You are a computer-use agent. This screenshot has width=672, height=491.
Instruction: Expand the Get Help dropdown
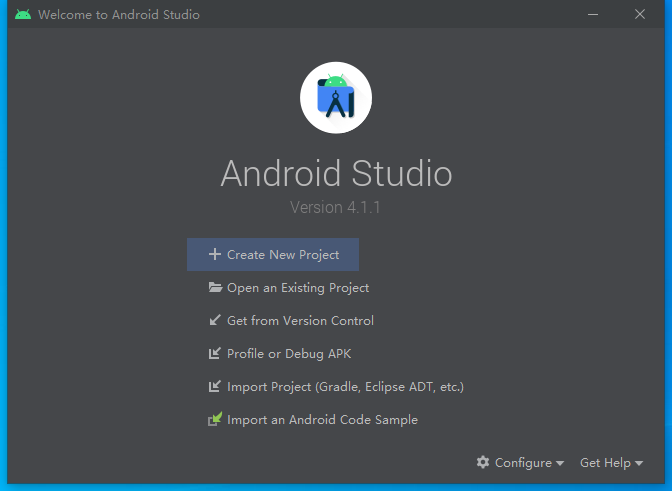tap(612, 463)
